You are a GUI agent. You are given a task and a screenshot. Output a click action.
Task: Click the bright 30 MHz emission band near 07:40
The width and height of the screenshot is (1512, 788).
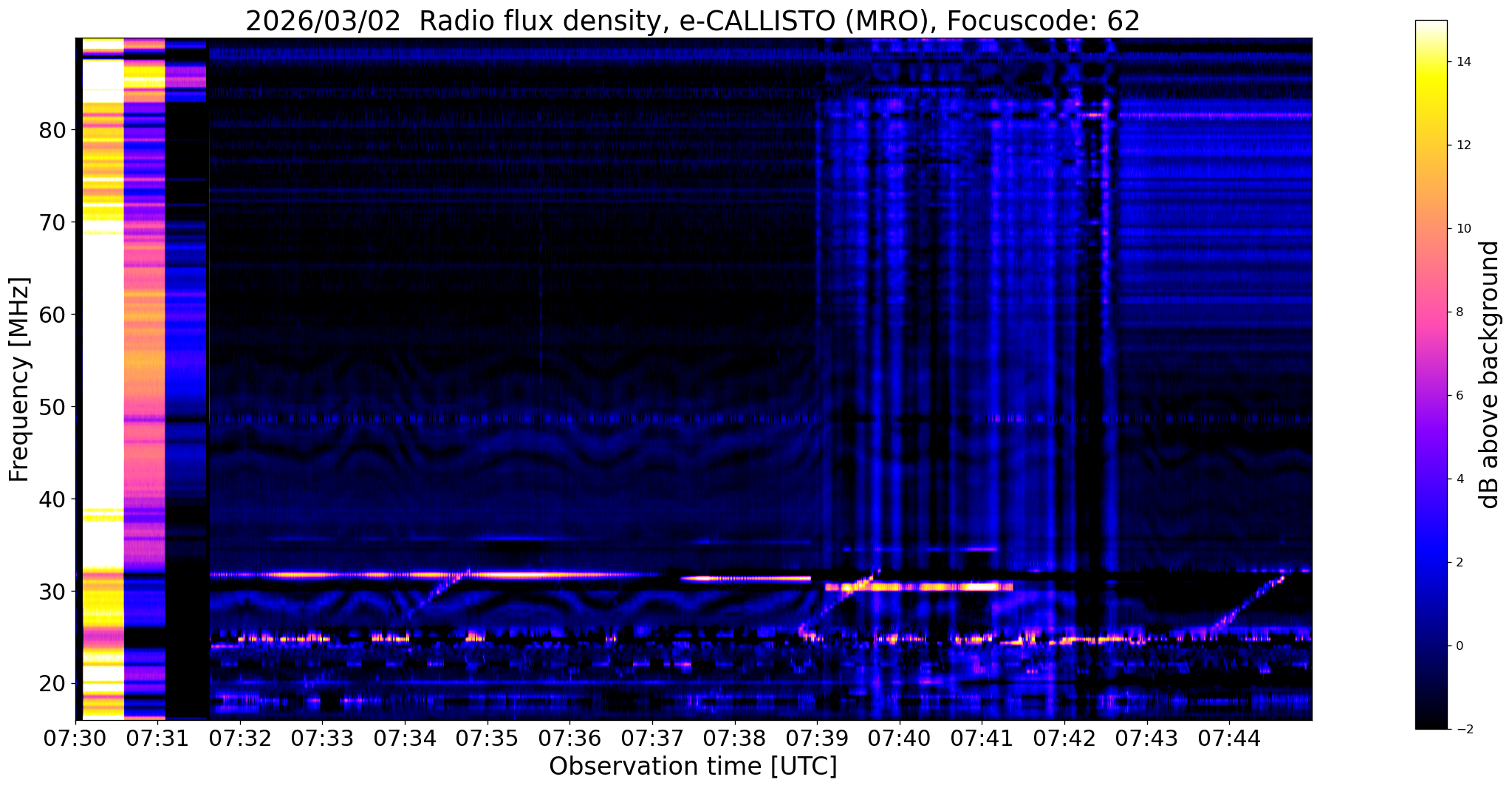[920, 587]
